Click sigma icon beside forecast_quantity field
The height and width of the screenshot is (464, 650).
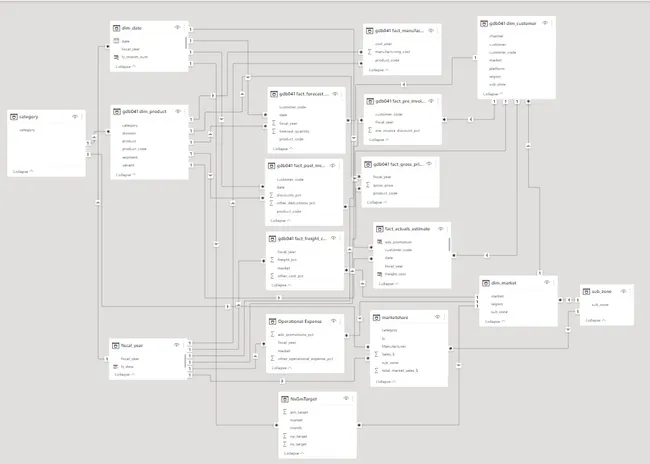274,131
